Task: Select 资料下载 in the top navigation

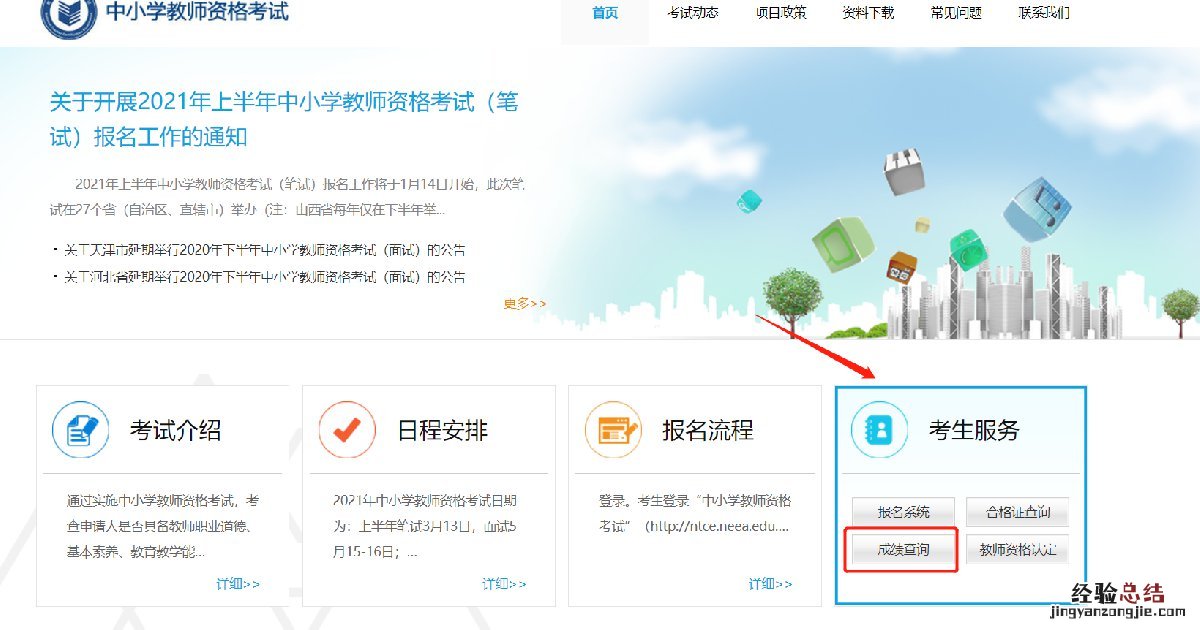Action: click(868, 14)
